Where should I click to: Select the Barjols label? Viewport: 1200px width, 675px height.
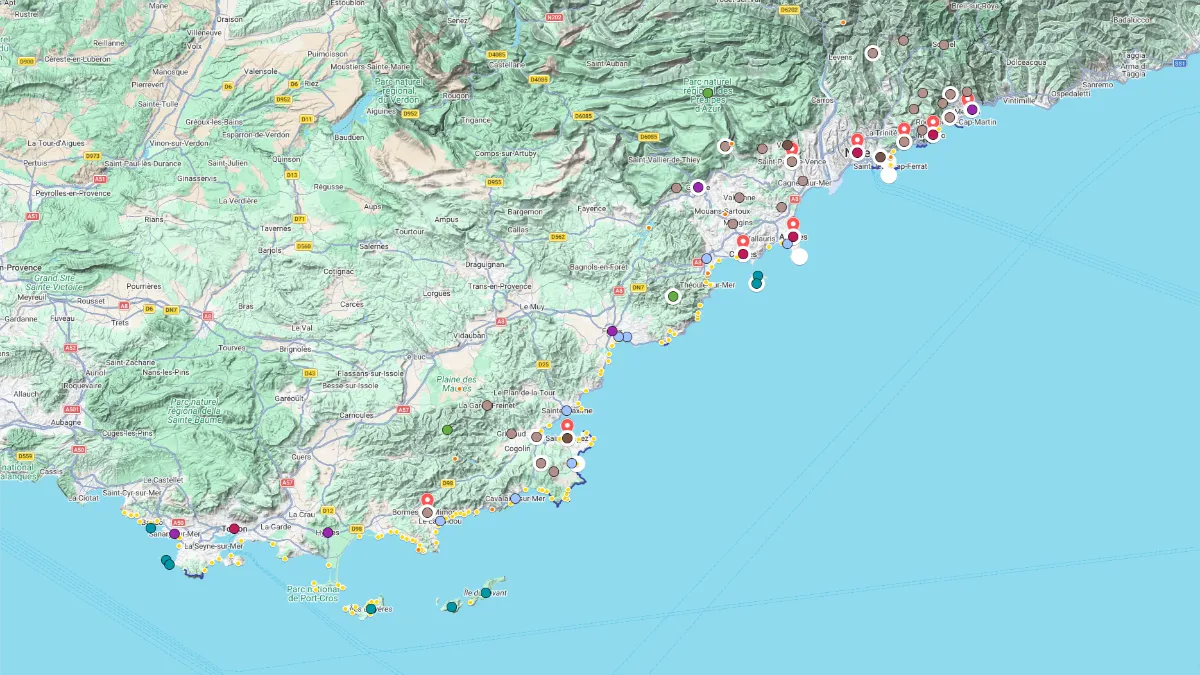pos(269,250)
